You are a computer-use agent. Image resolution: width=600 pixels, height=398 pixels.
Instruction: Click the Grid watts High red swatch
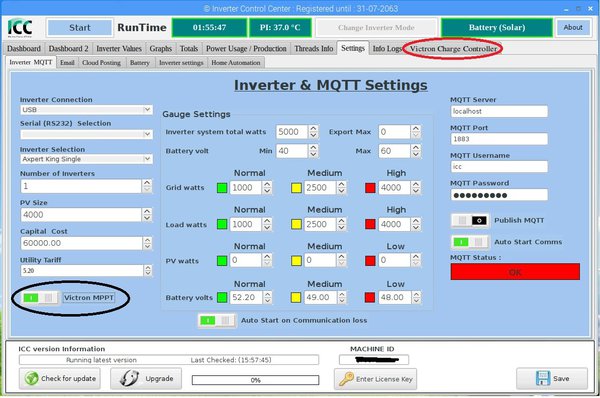(x=370, y=188)
